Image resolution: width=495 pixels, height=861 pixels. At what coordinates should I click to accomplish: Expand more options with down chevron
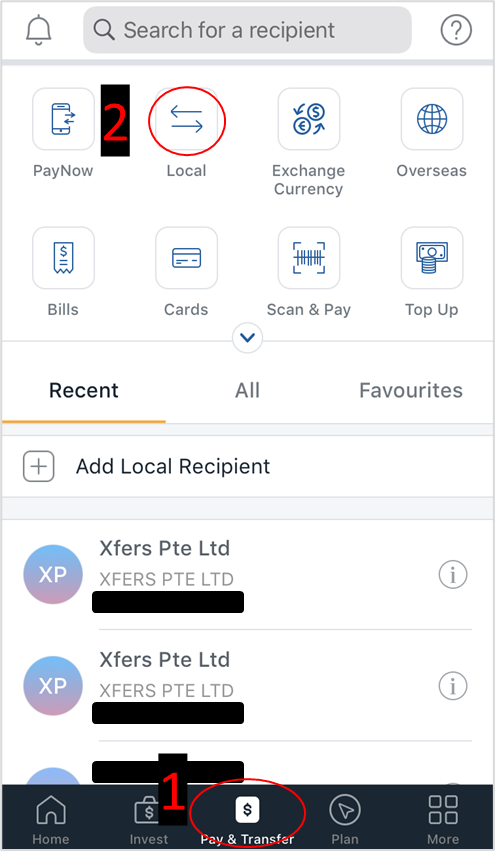(x=247, y=338)
